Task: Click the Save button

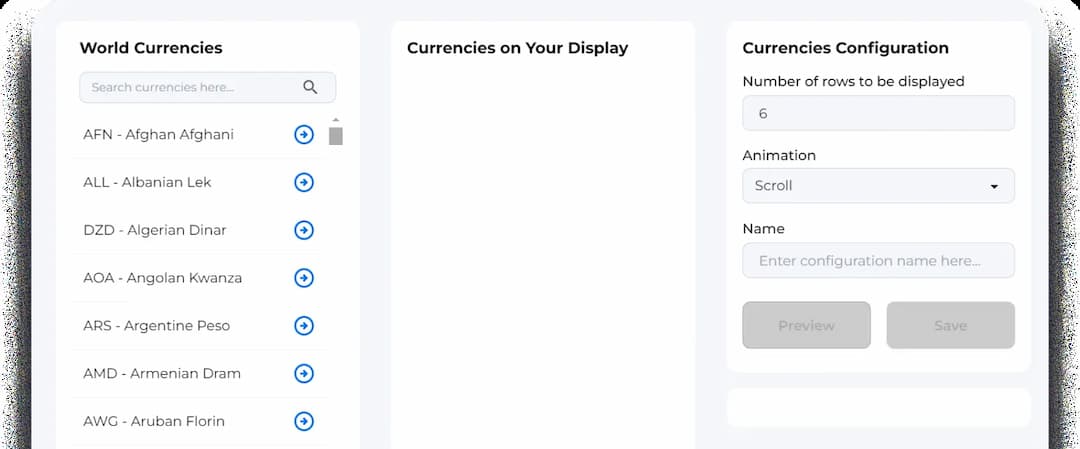Action: [951, 325]
